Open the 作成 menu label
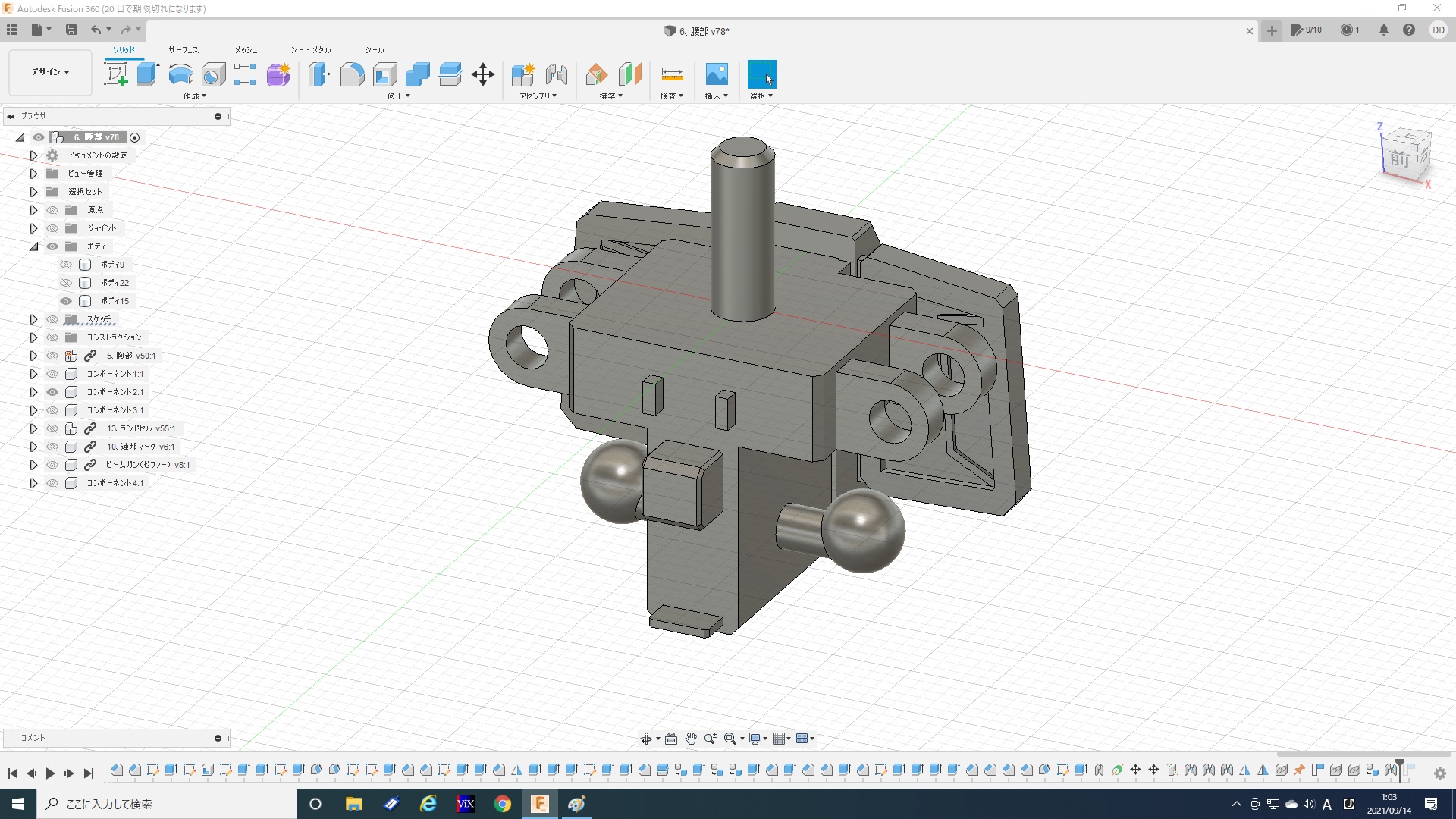This screenshot has height=819, width=1456. click(194, 96)
